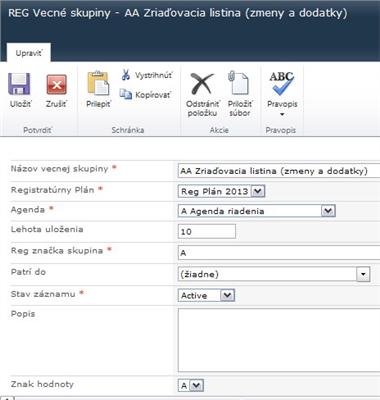
Task: Click Reg značka skupina input field
Action: tap(279, 253)
